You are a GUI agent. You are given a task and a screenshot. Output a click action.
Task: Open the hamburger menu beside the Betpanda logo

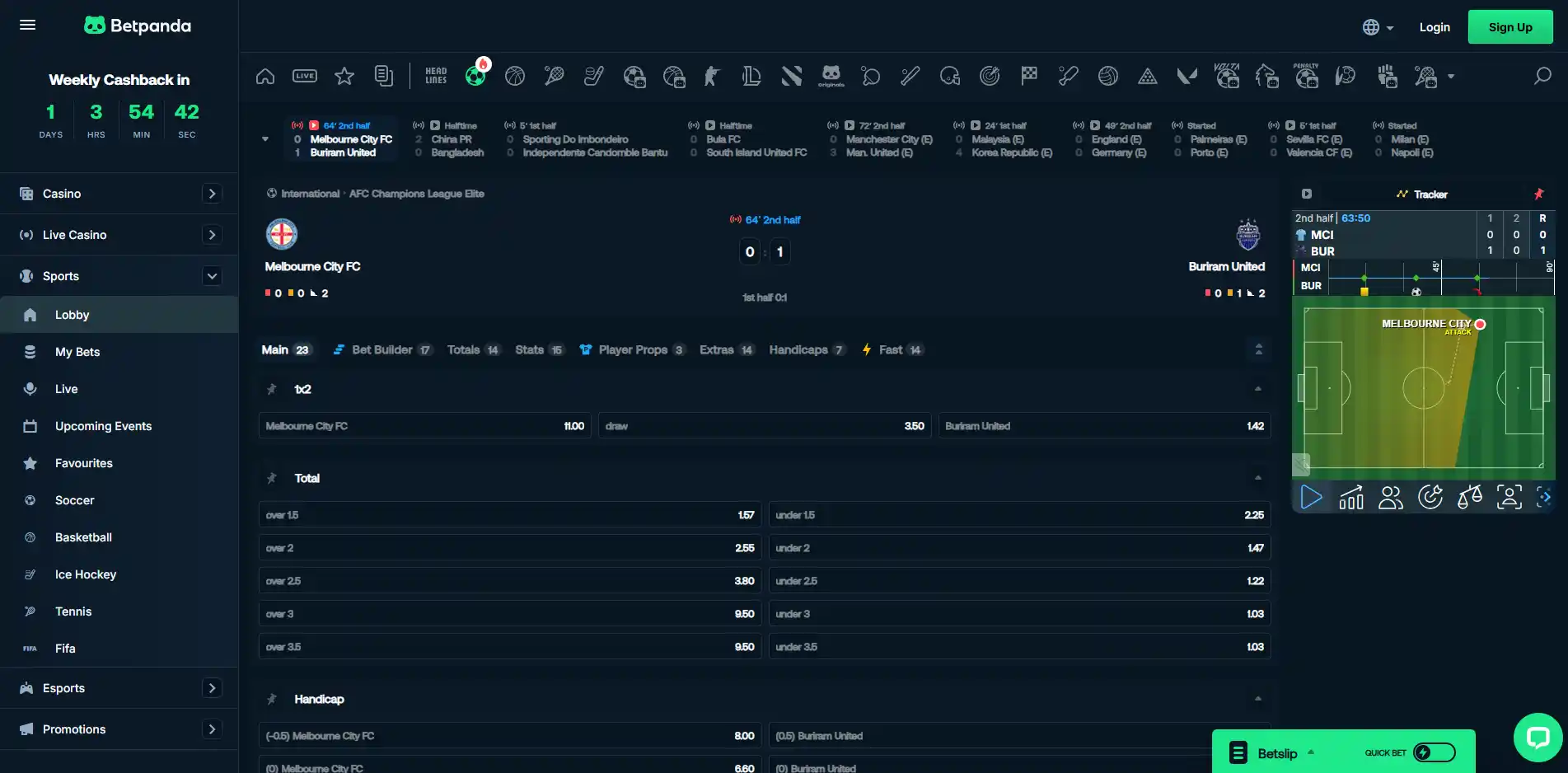[27, 25]
